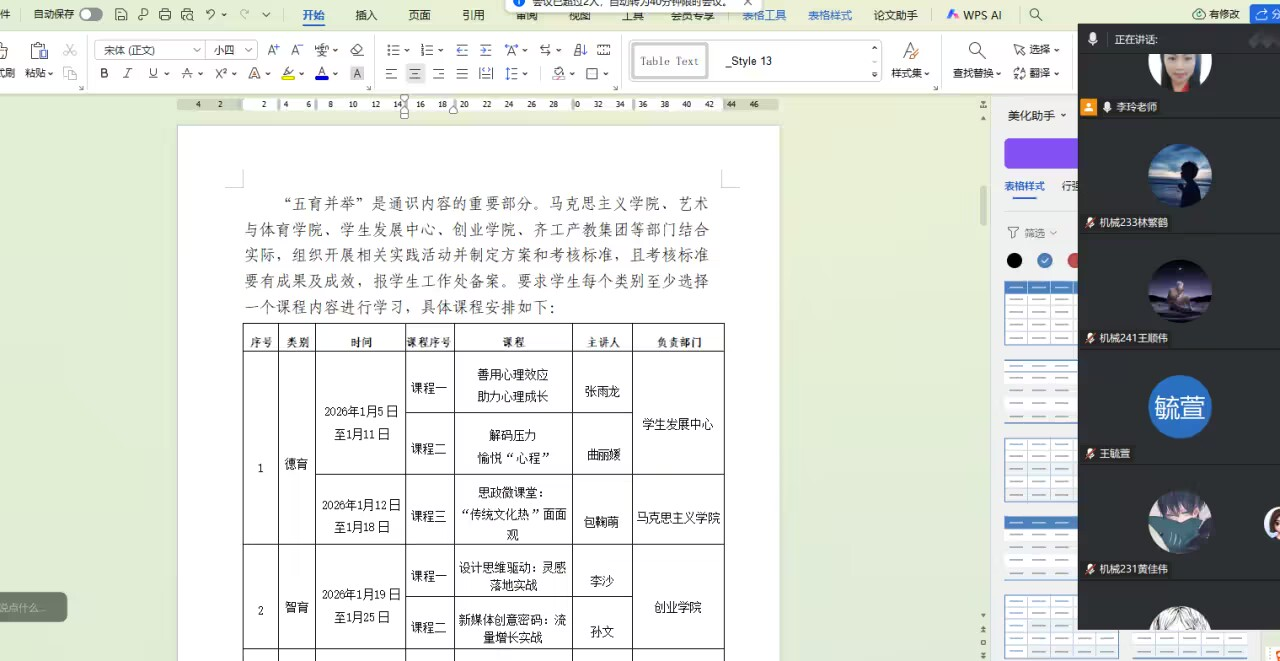Apply italic formatting with the I icon
This screenshot has width=1280, height=661.
pos(127,74)
